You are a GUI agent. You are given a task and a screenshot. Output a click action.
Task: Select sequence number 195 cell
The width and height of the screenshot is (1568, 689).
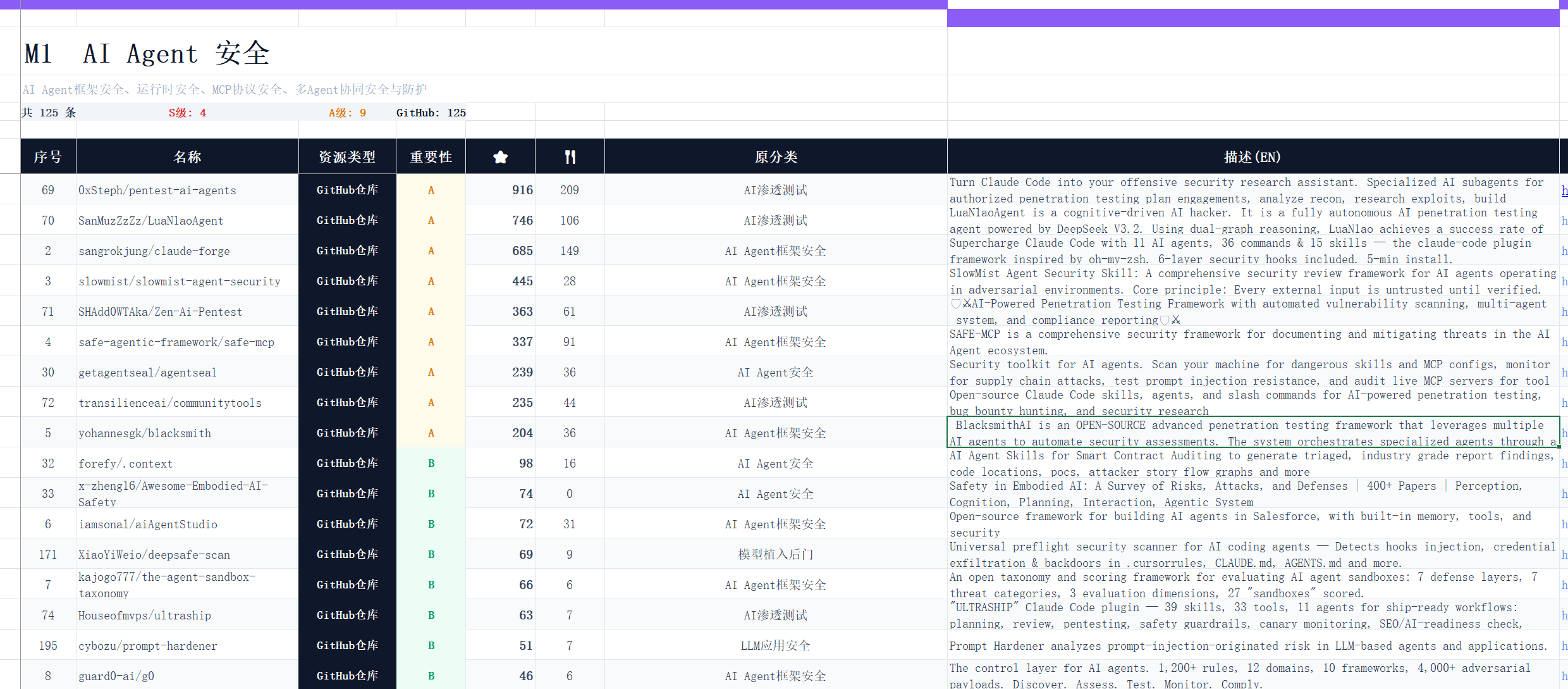48,645
